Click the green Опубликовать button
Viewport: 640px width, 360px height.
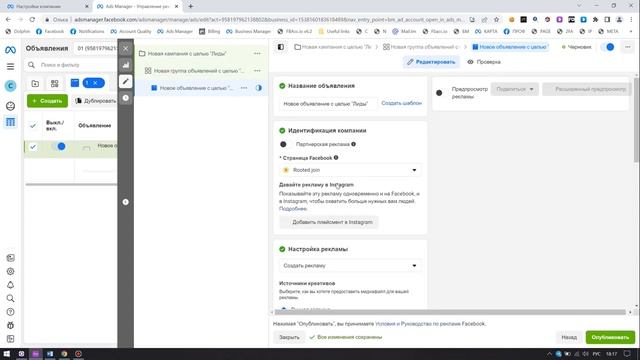[610, 337]
